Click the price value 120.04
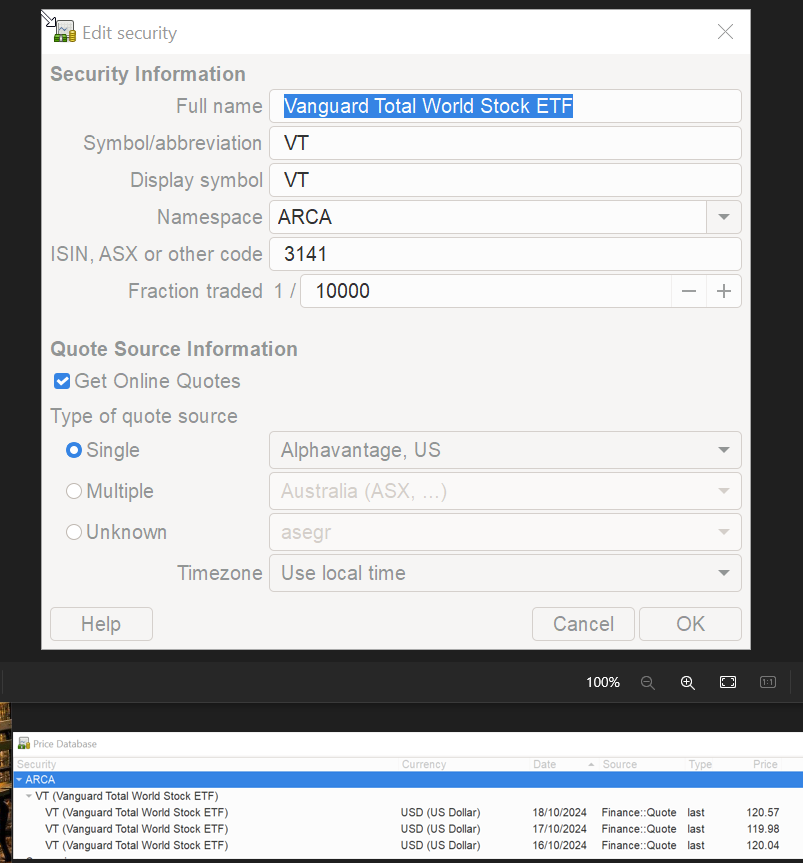Viewport: 803px width, 863px height. 763,845
